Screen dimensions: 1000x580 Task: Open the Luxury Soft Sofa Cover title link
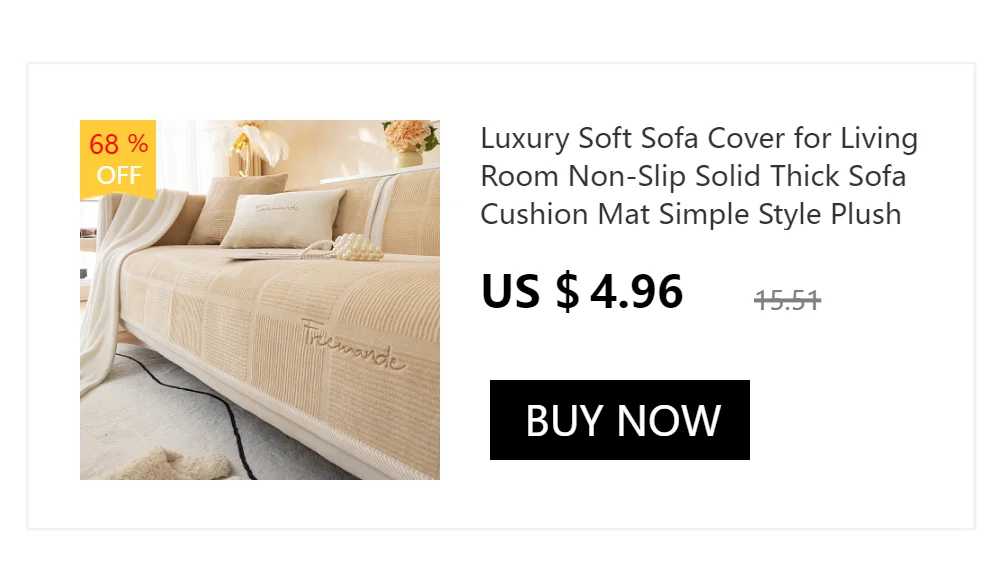[699, 176]
